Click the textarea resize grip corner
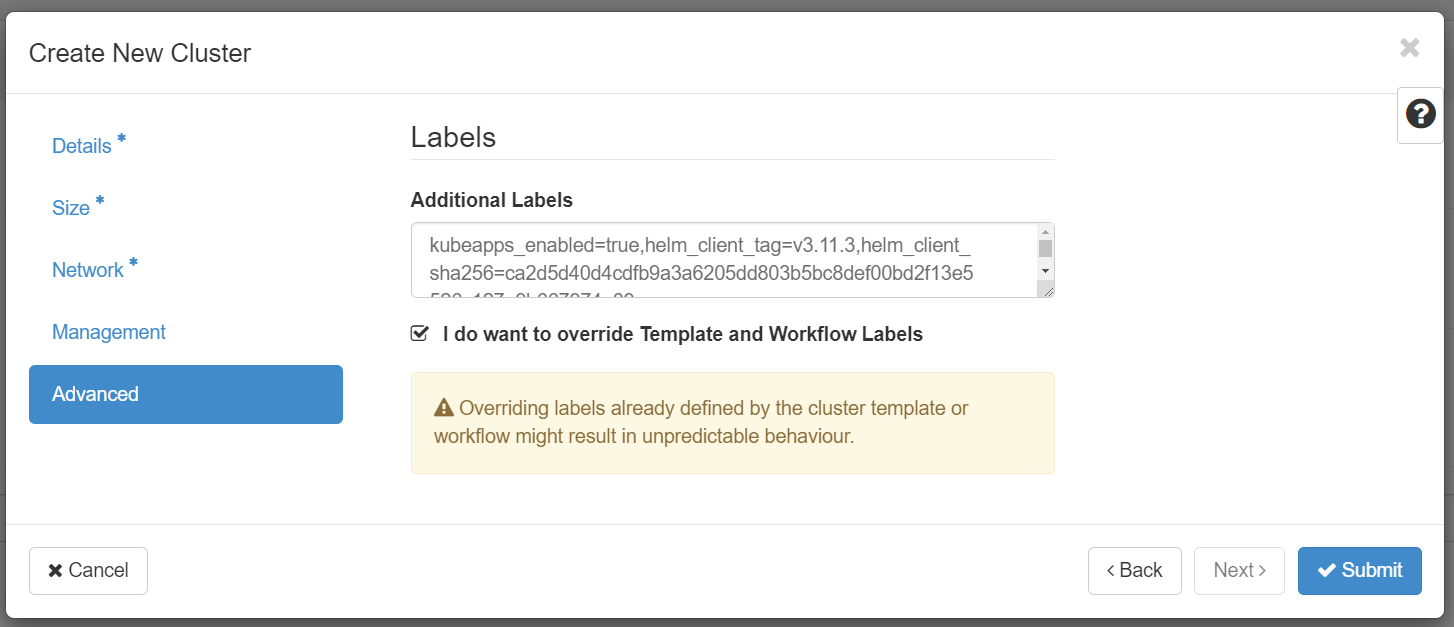The height and width of the screenshot is (627, 1454). click(x=1046, y=290)
